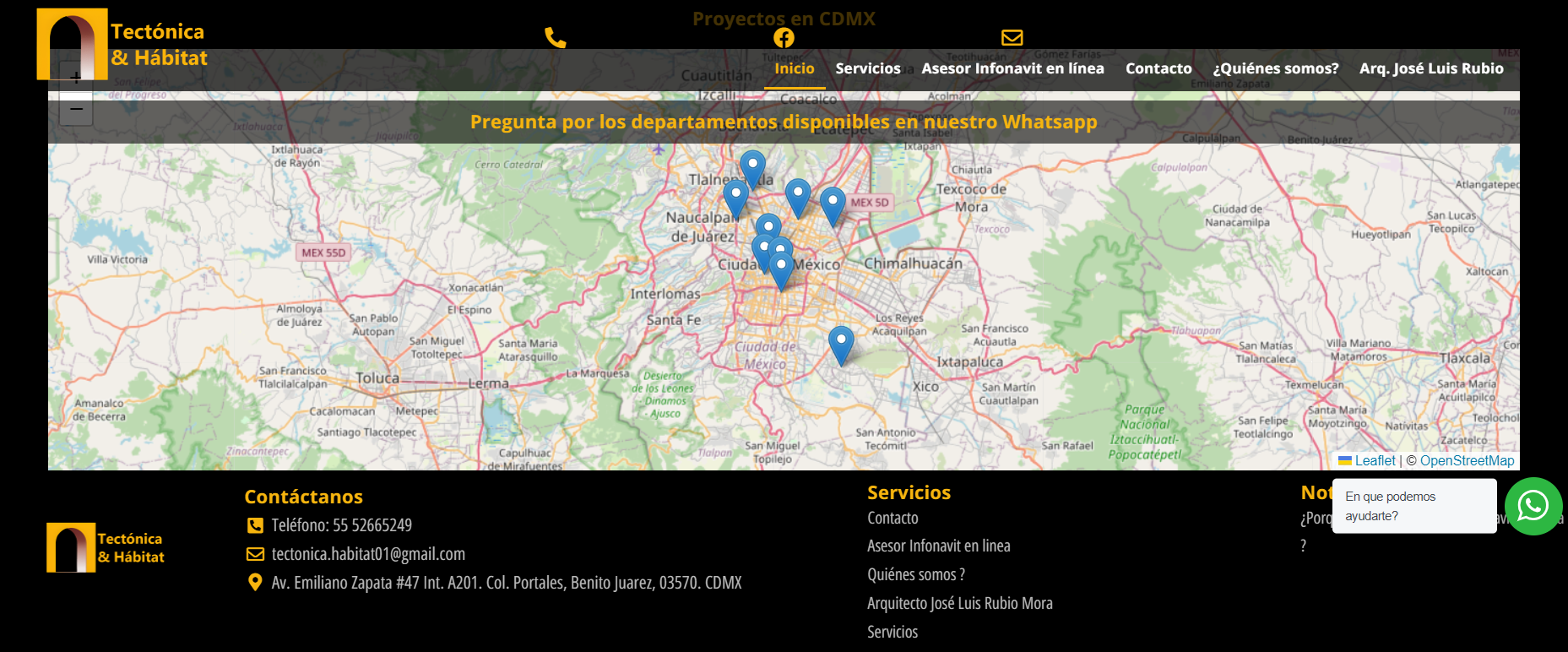1568x652 pixels.
Task: Go to the Inicio menu item
Action: pos(795,68)
